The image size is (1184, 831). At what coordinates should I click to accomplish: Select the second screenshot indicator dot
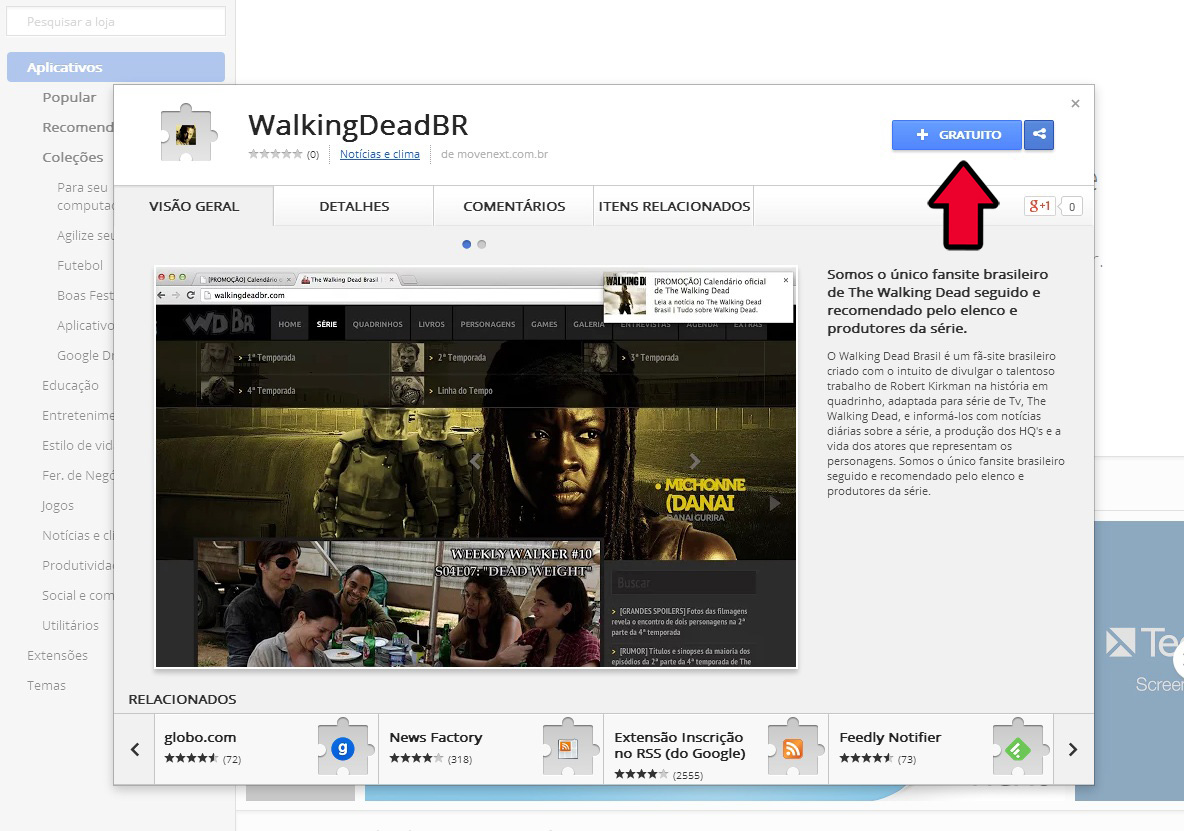[482, 244]
